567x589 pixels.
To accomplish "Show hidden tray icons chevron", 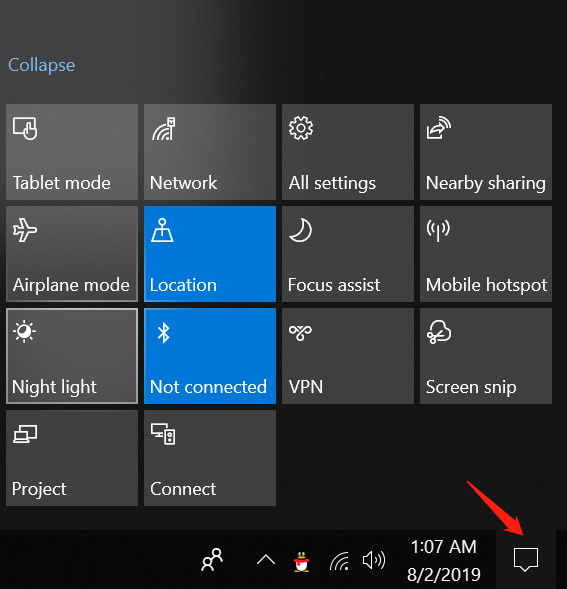I will click(266, 560).
